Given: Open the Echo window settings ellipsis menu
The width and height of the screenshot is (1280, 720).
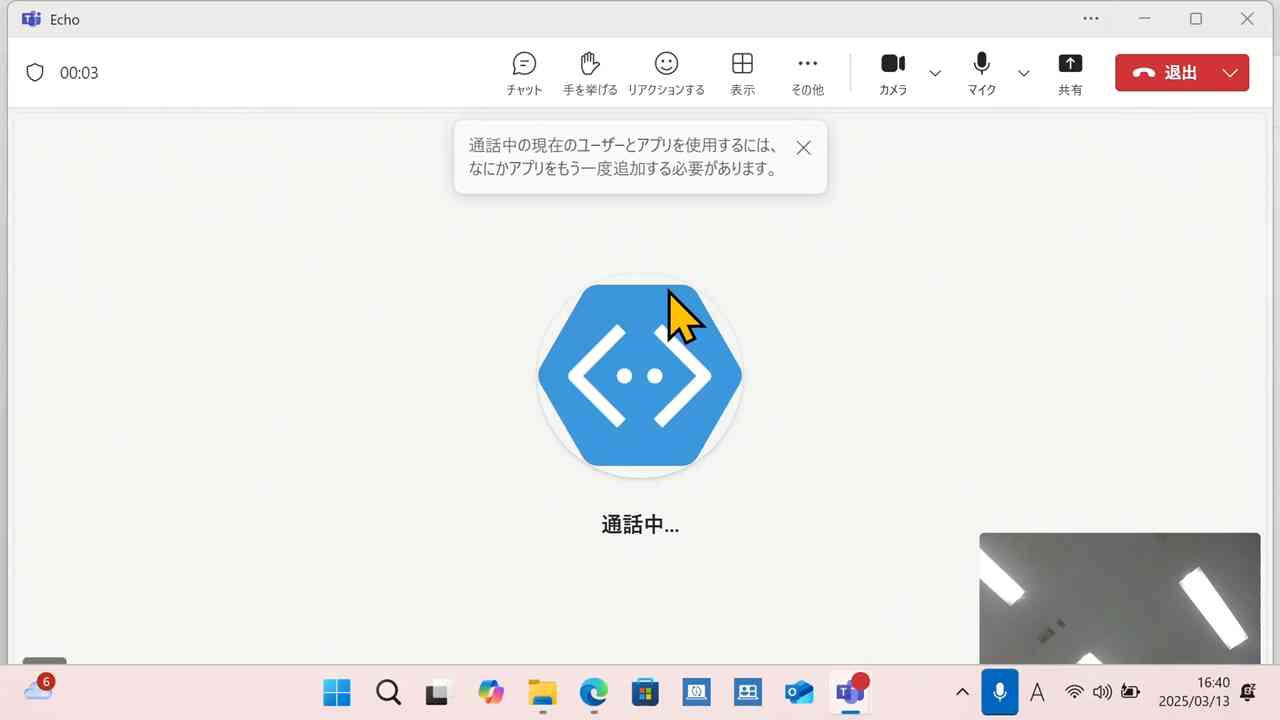Looking at the screenshot, I should (1091, 18).
